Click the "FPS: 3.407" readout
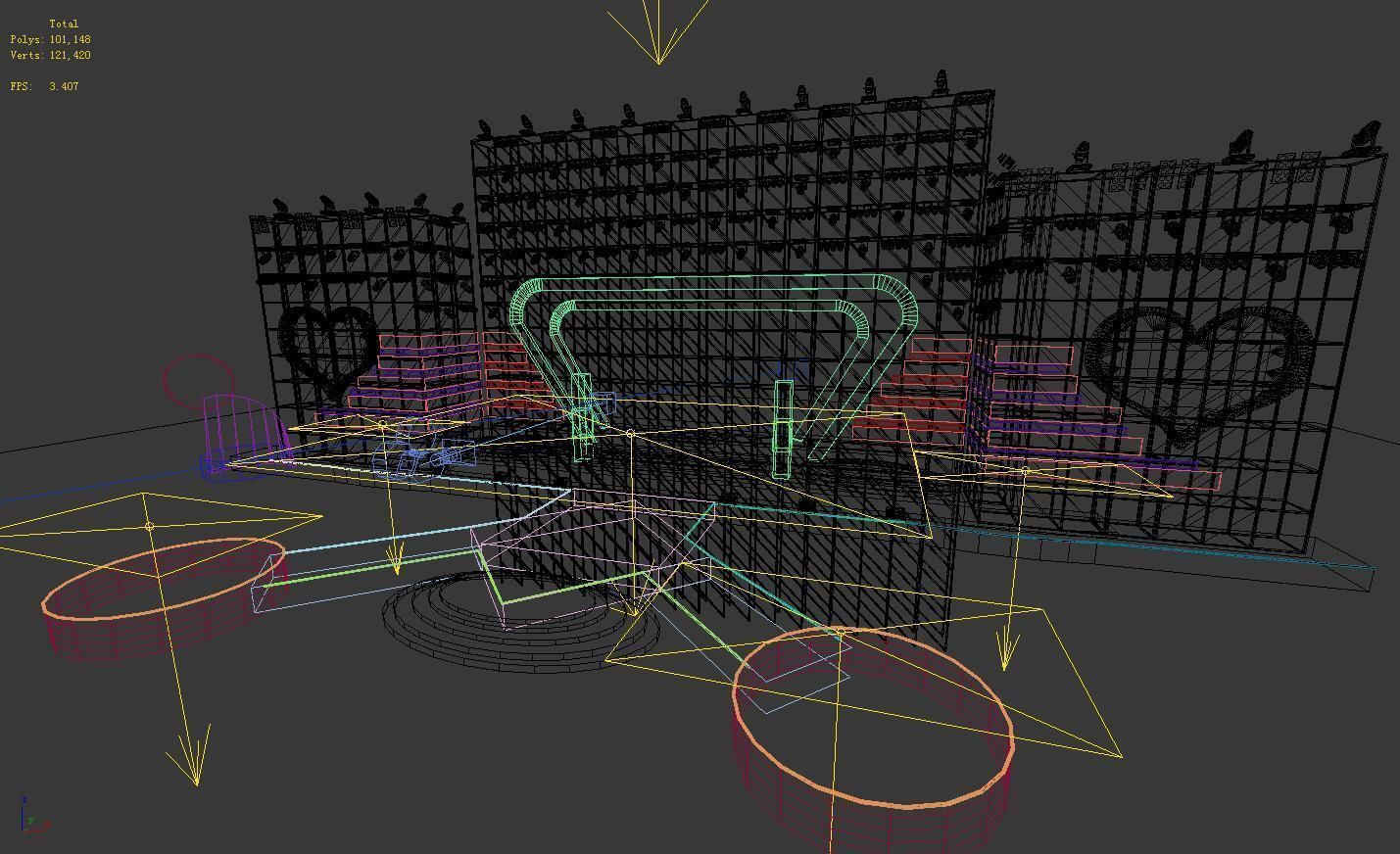 (x=45, y=86)
